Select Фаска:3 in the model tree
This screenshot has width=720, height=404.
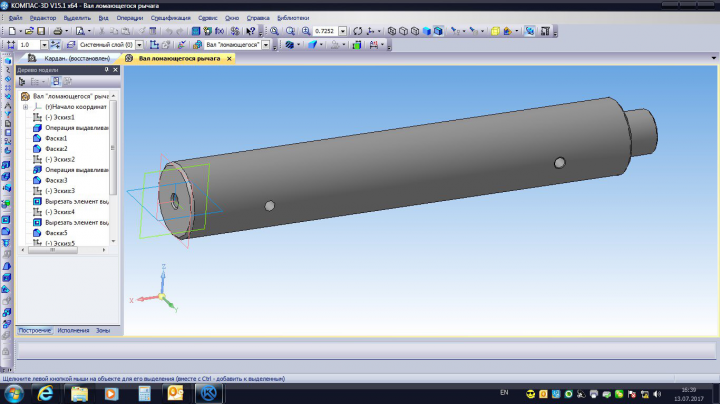pos(56,180)
